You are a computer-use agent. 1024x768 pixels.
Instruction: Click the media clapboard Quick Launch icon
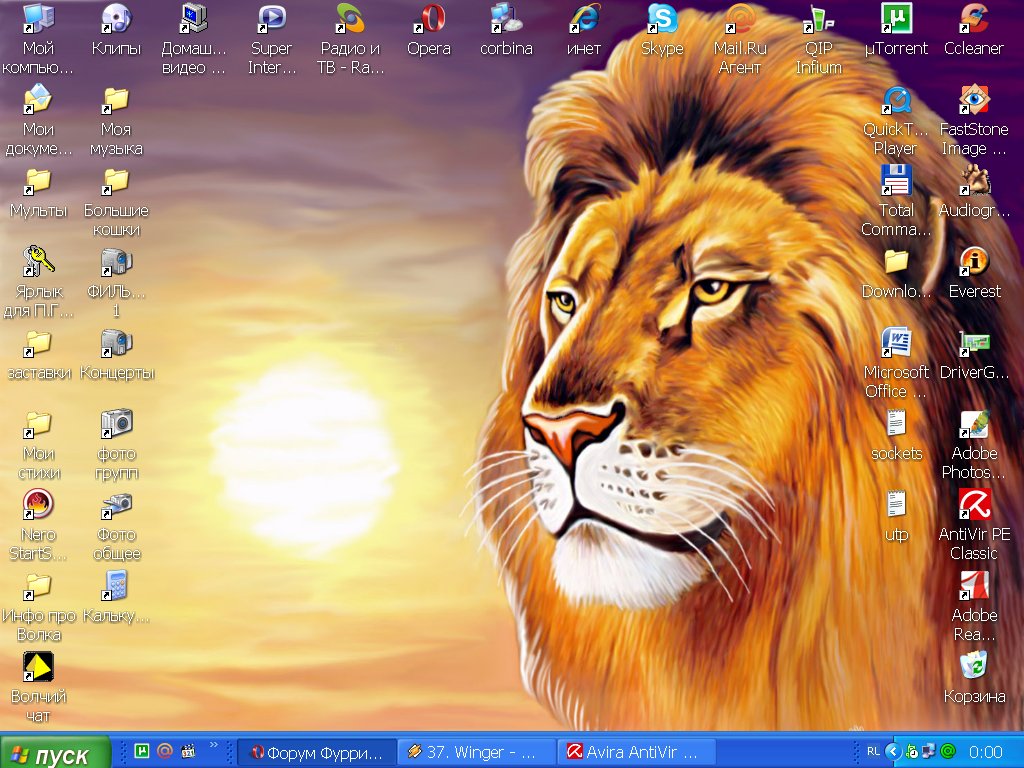coord(188,751)
